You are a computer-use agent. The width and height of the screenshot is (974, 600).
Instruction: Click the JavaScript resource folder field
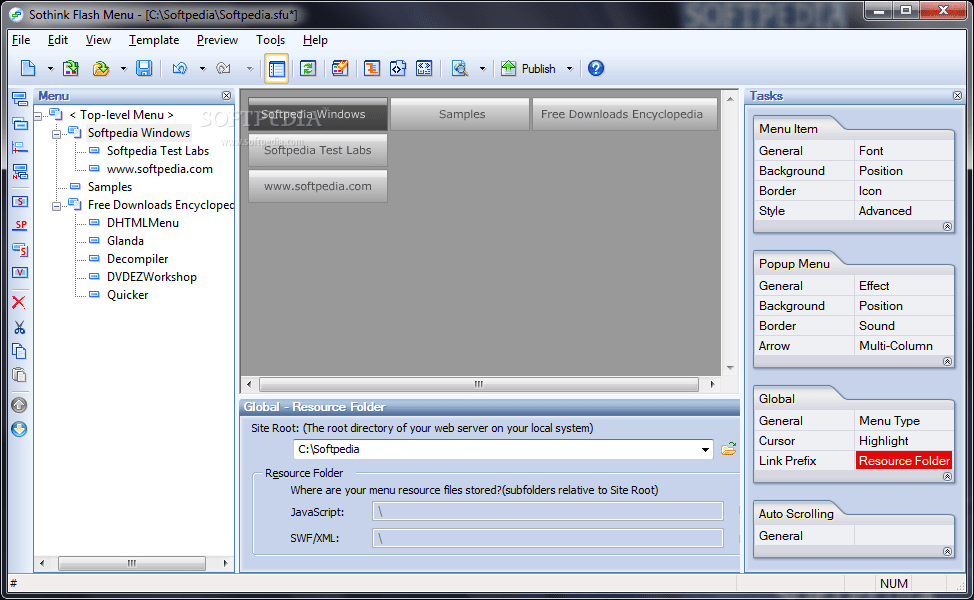(x=548, y=512)
